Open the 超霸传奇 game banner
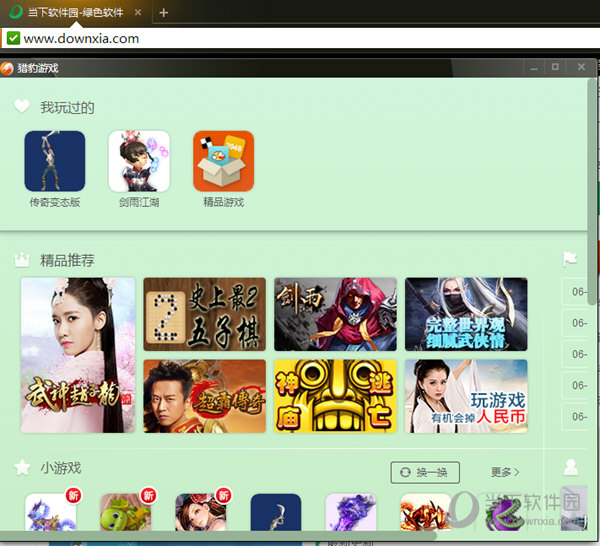Image resolution: width=600 pixels, height=546 pixels. (x=204, y=396)
